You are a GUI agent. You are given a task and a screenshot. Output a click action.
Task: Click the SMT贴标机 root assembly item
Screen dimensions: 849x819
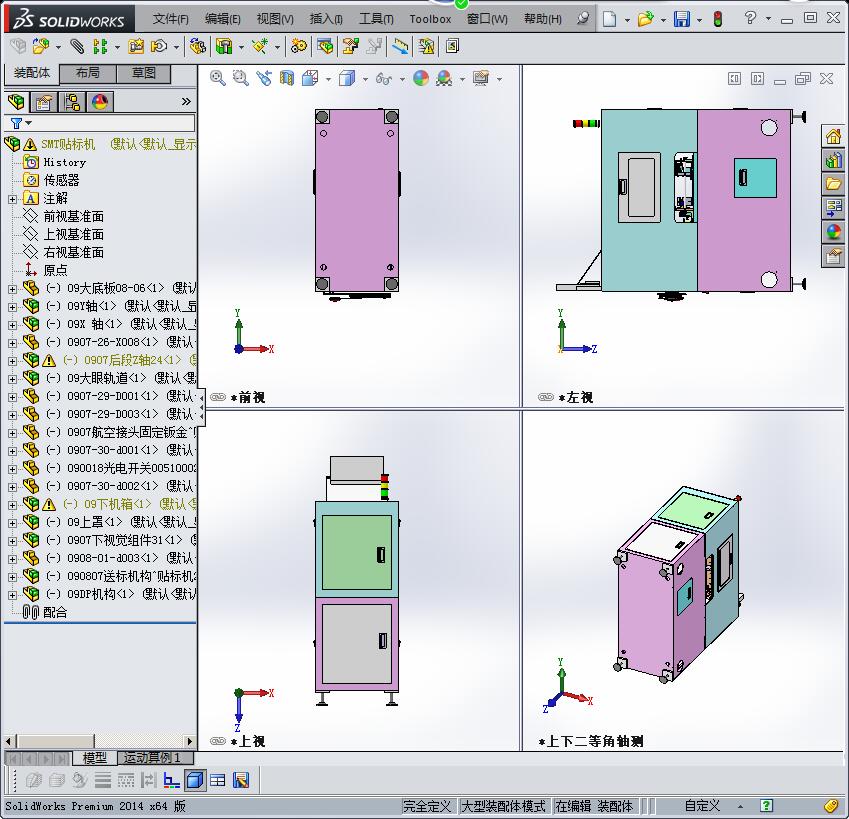(101, 145)
